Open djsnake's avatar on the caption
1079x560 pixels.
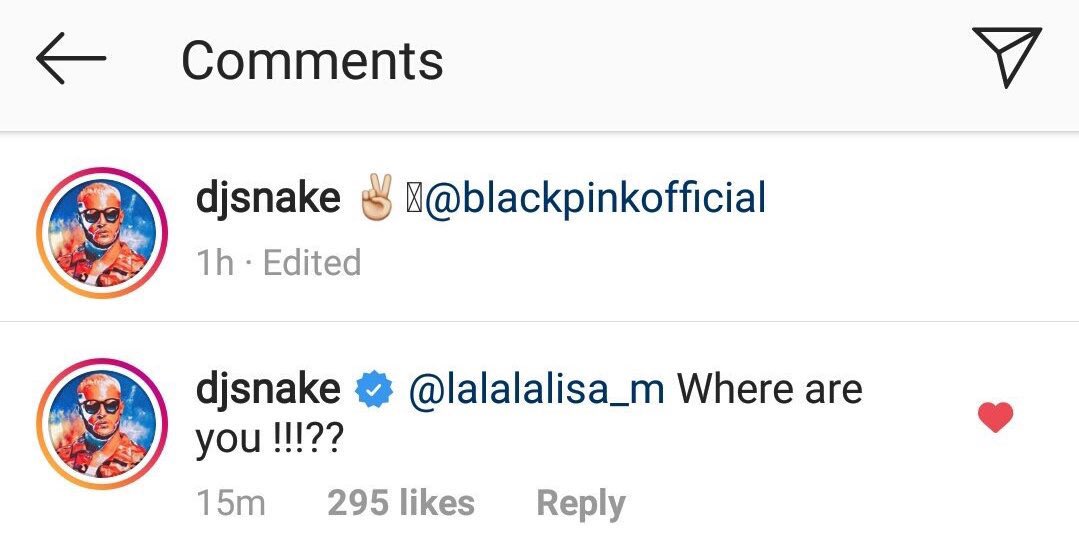pyautogui.click(x=102, y=231)
